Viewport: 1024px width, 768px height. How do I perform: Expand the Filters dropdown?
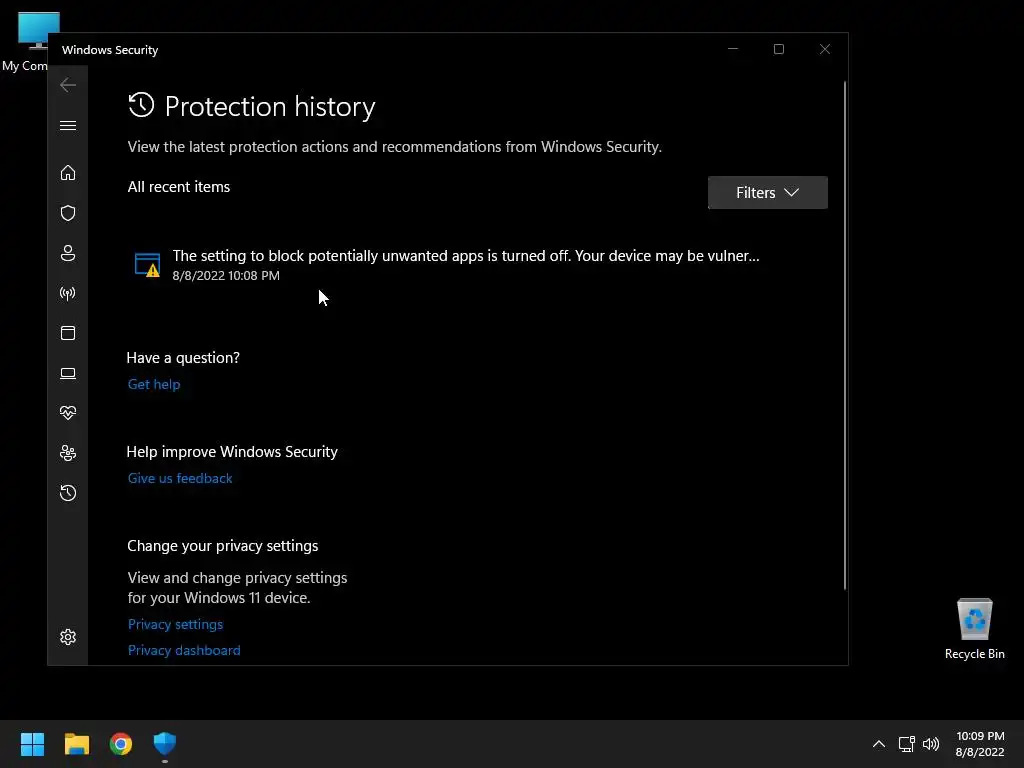pos(767,193)
